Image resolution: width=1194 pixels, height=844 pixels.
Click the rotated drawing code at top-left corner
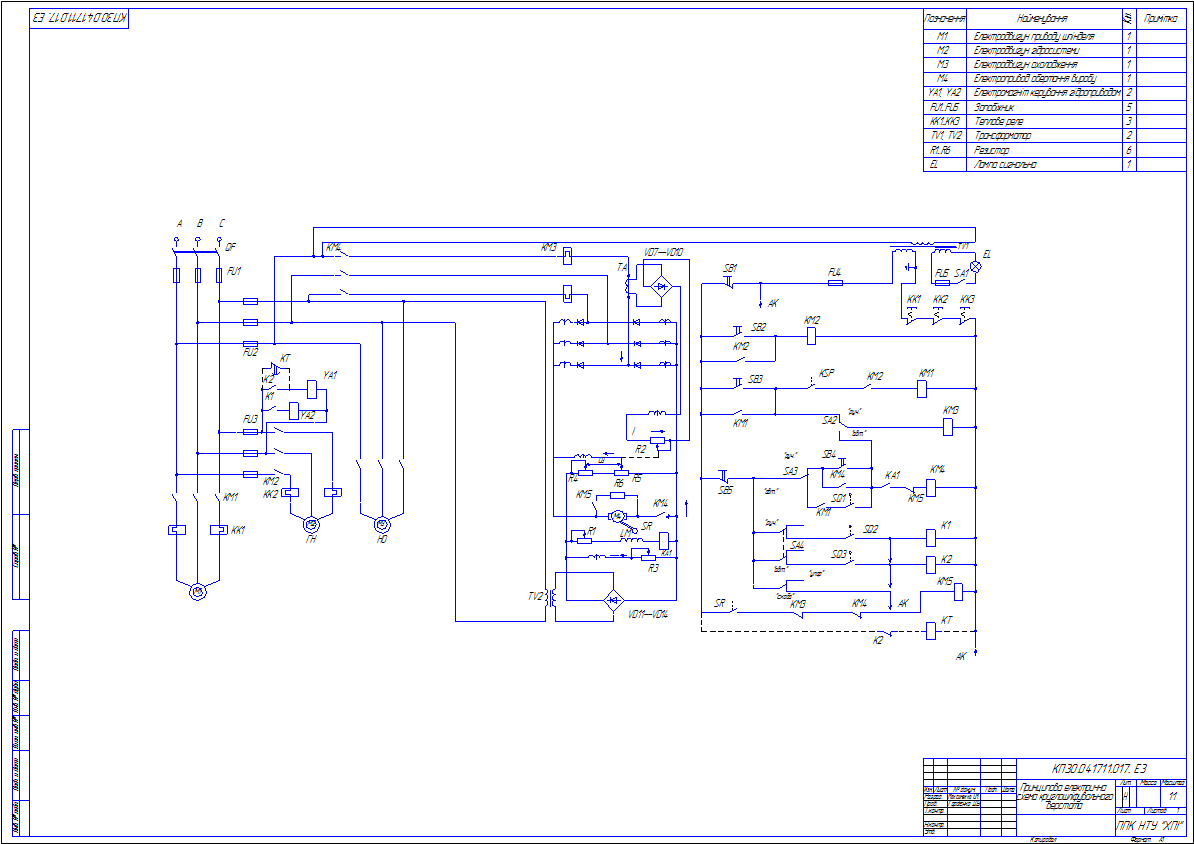pyautogui.click(x=81, y=18)
